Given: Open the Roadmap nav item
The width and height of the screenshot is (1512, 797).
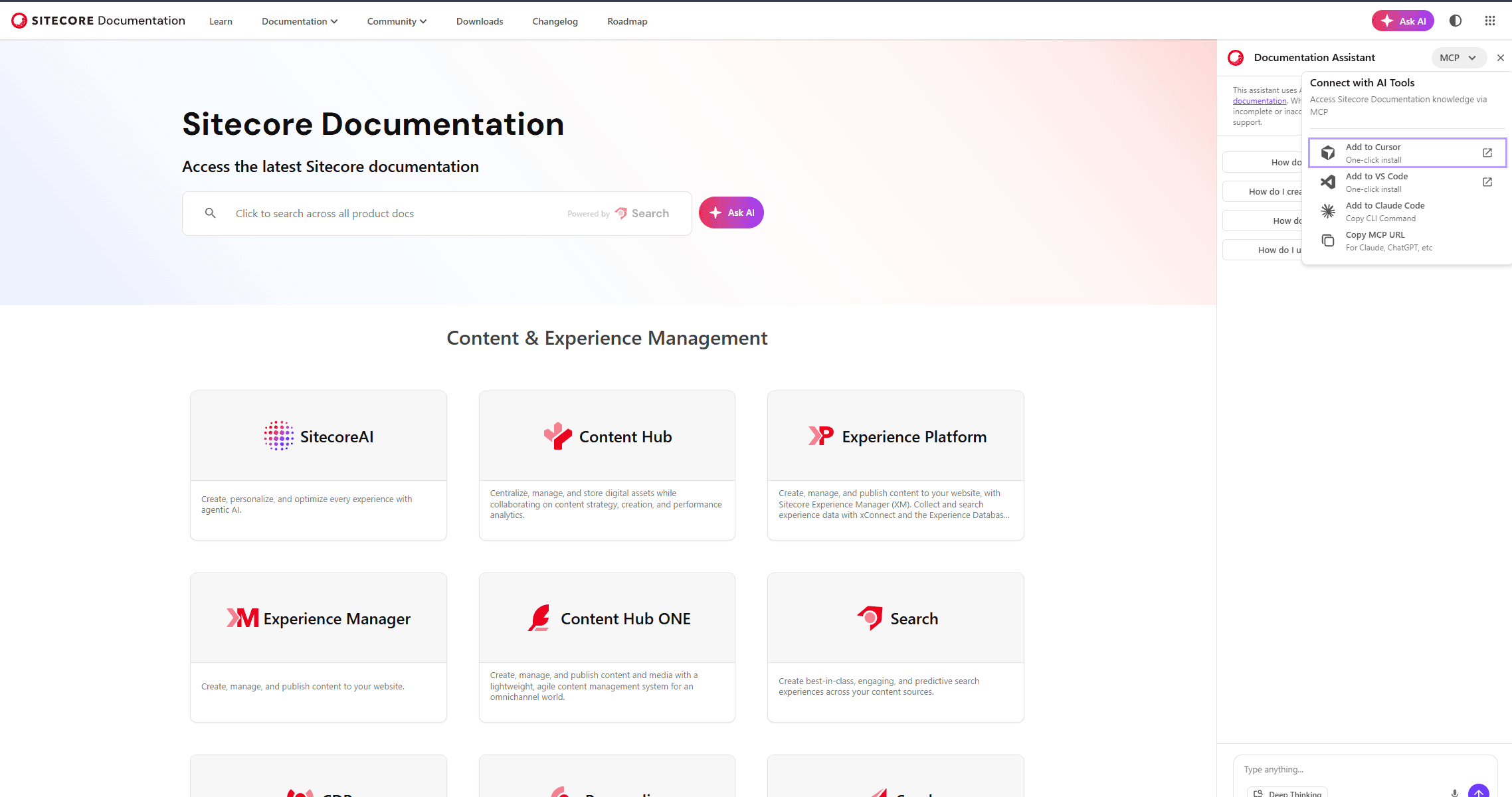Looking at the screenshot, I should point(627,21).
